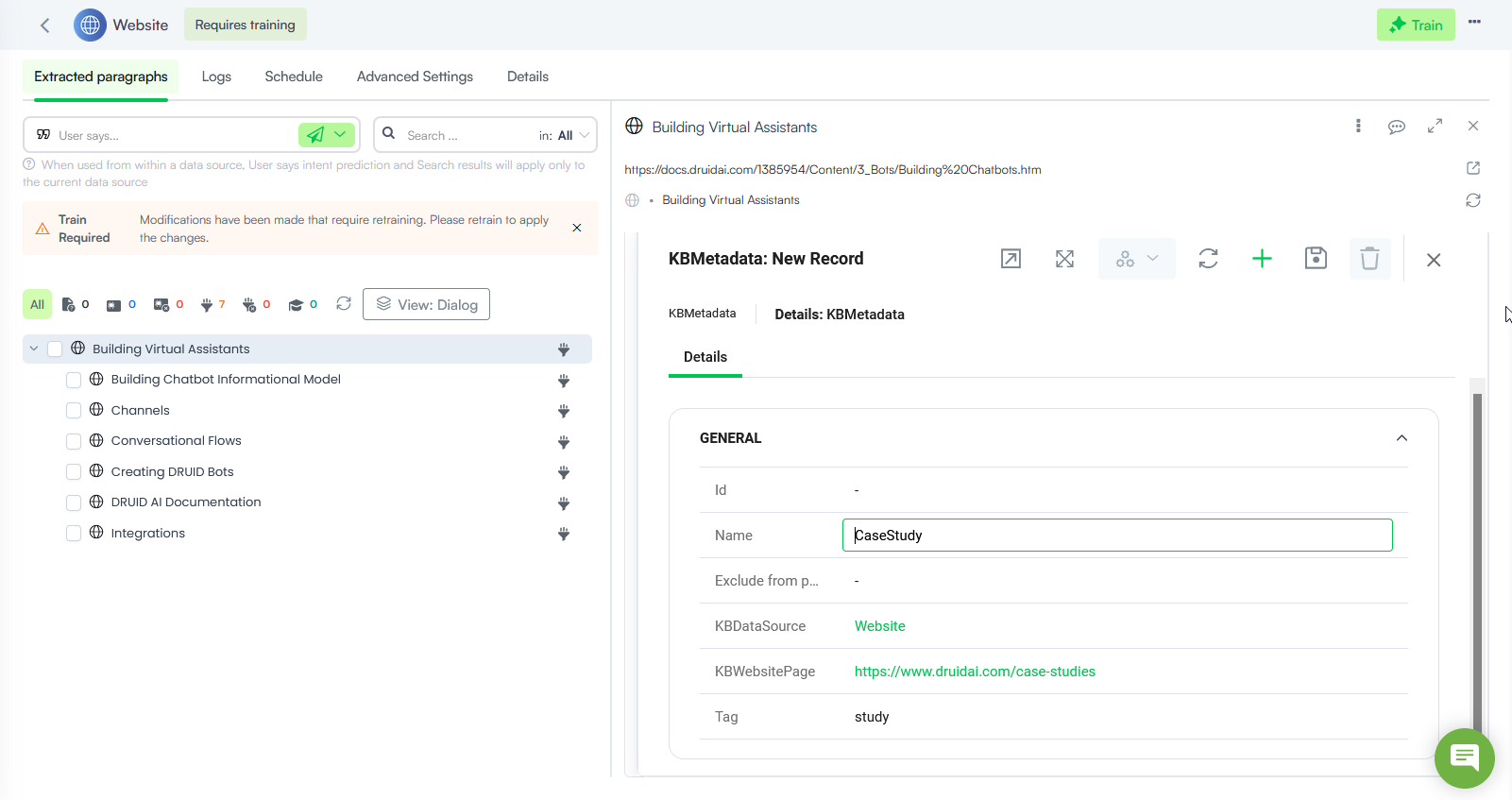
Task: Go back using the left chevron arrow
Action: point(44,26)
